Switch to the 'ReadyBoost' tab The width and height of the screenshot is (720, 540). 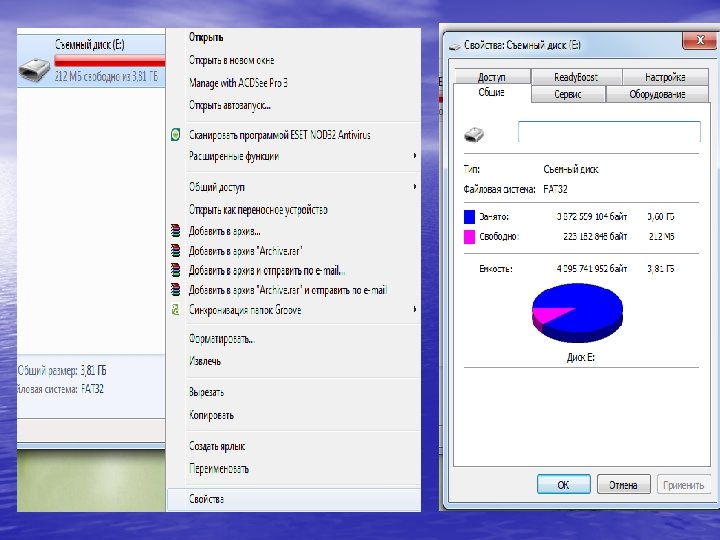(x=576, y=77)
